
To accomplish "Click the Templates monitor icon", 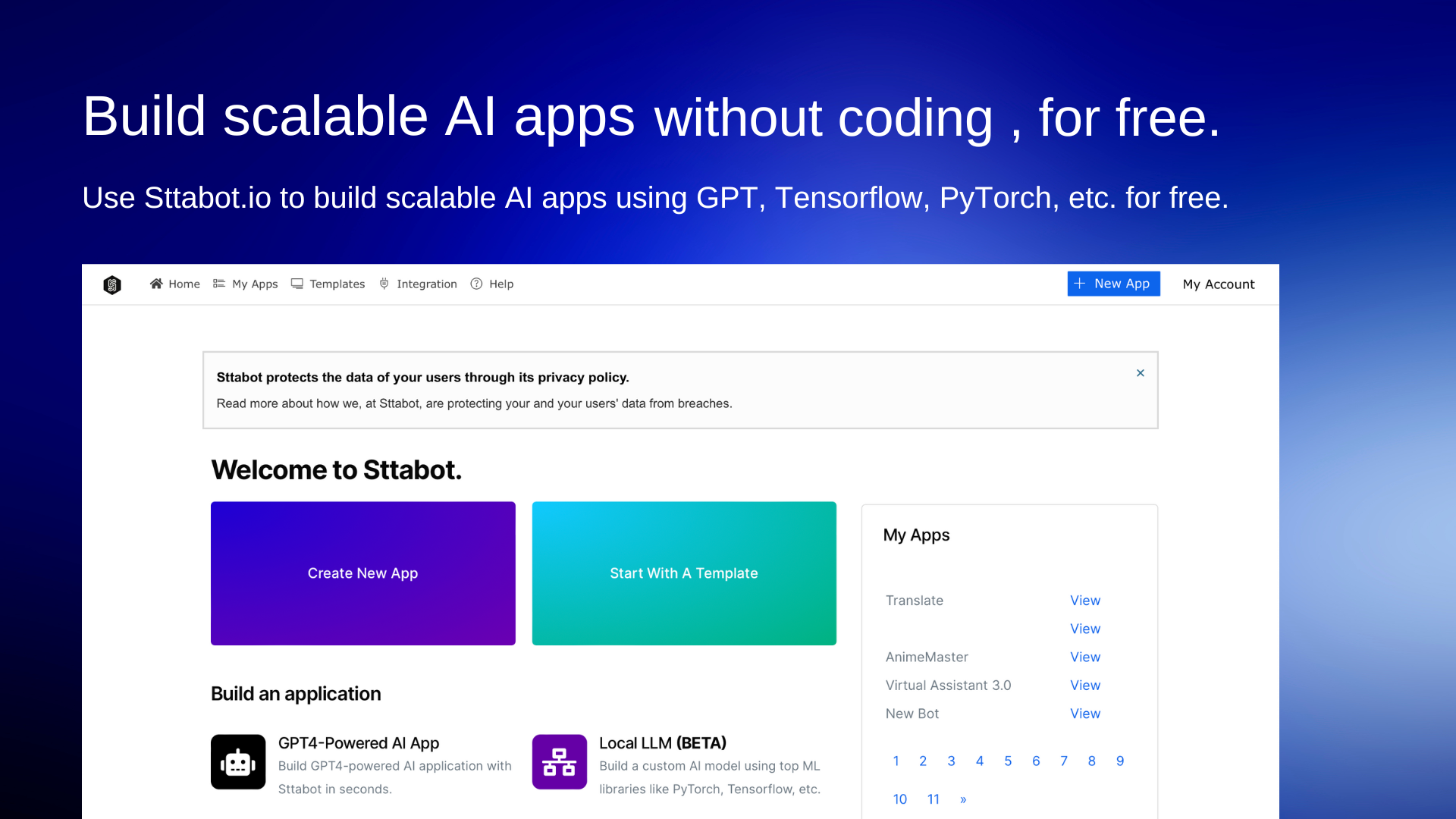I will pos(297,284).
